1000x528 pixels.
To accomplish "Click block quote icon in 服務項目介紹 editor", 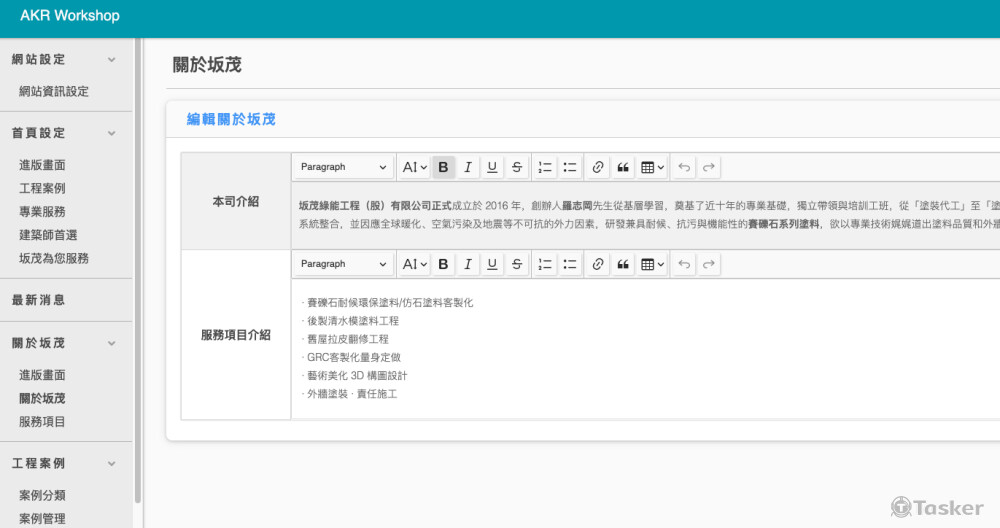I will click(623, 264).
